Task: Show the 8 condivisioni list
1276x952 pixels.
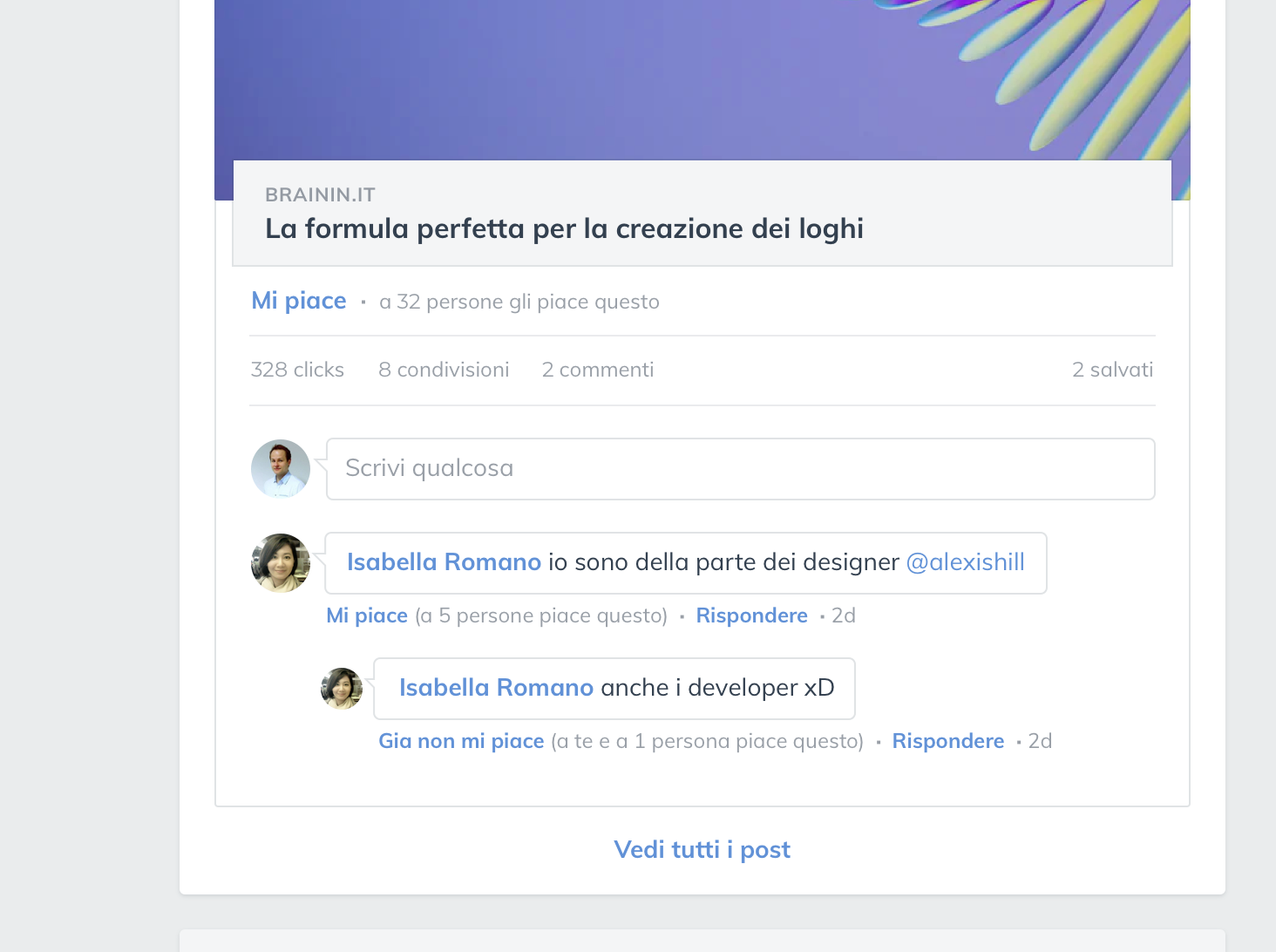Action: [x=444, y=370]
